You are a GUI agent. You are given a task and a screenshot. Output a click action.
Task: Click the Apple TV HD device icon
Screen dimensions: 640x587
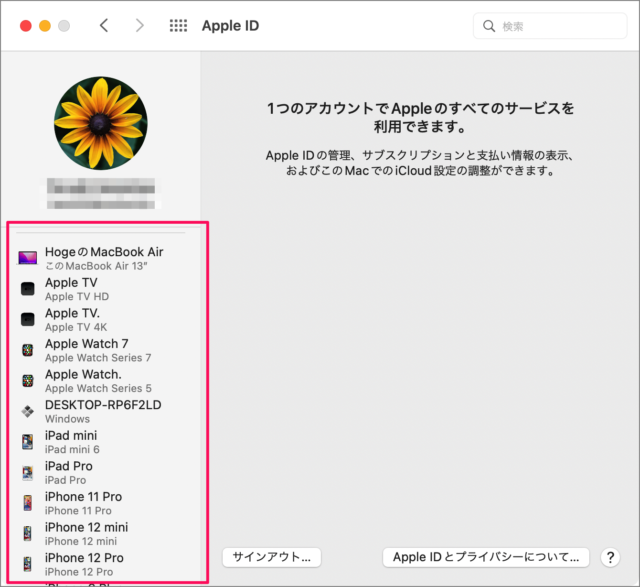point(28,289)
